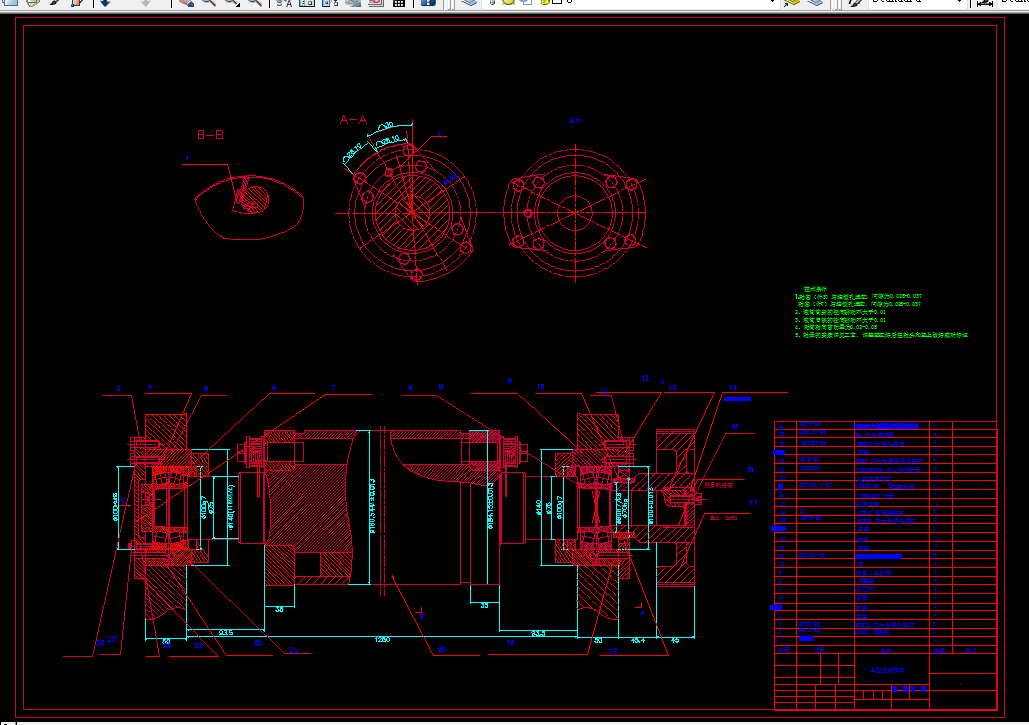Select balloon number 12 above assembly
Screen dimensions: 1029x725
[645, 379]
